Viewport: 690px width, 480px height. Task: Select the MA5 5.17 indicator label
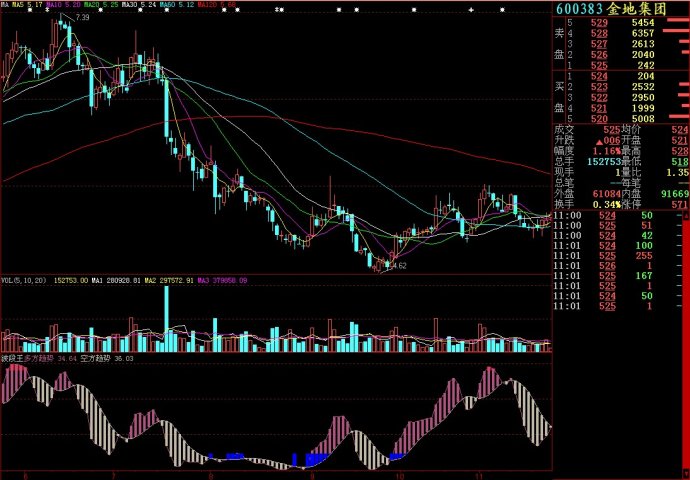[27, 5]
